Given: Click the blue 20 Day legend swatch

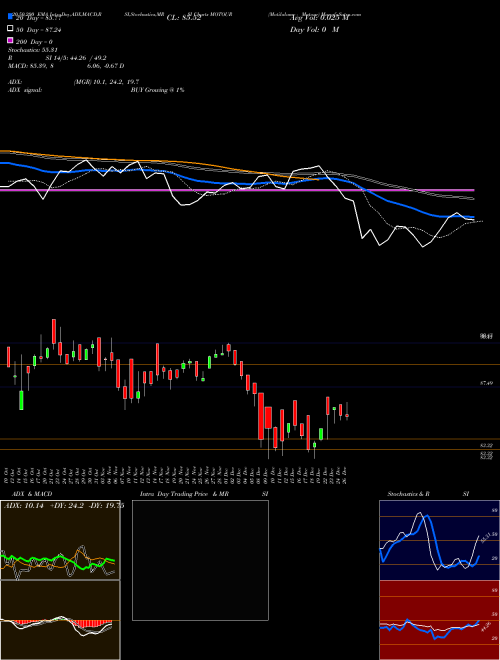Looking at the screenshot, I should point(11,18).
